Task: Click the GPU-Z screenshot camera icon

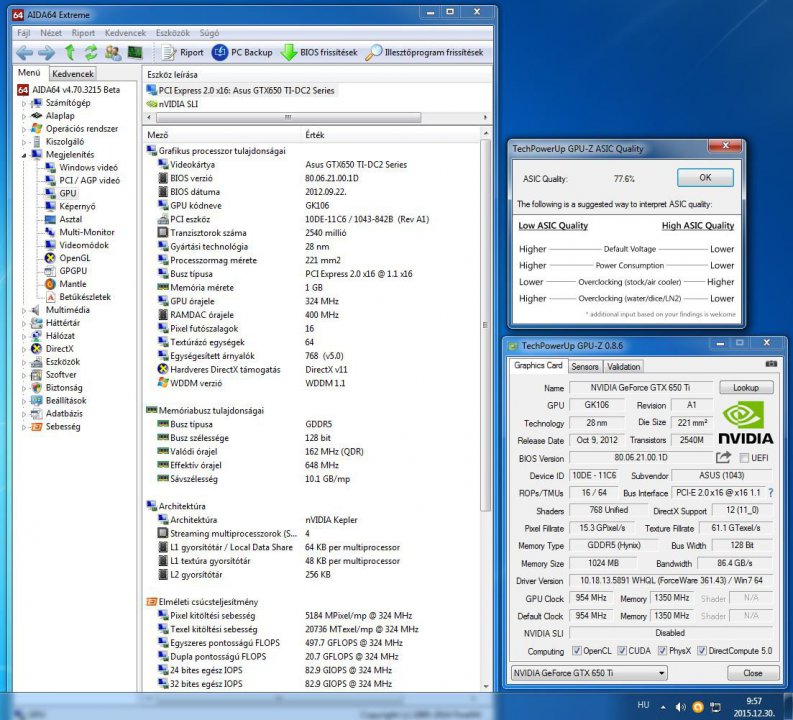Action: 771,365
